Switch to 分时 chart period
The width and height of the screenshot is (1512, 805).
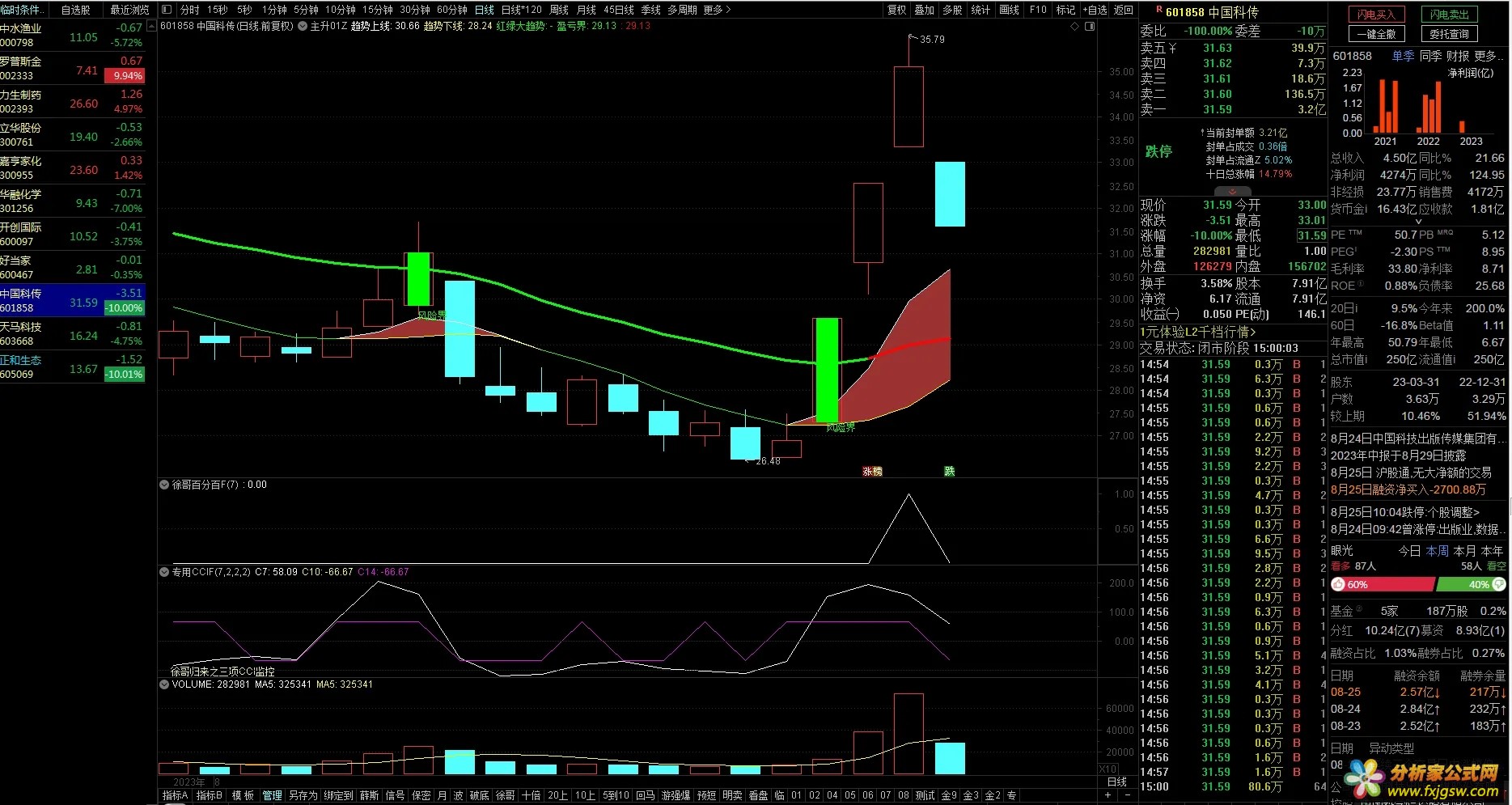pos(189,10)
